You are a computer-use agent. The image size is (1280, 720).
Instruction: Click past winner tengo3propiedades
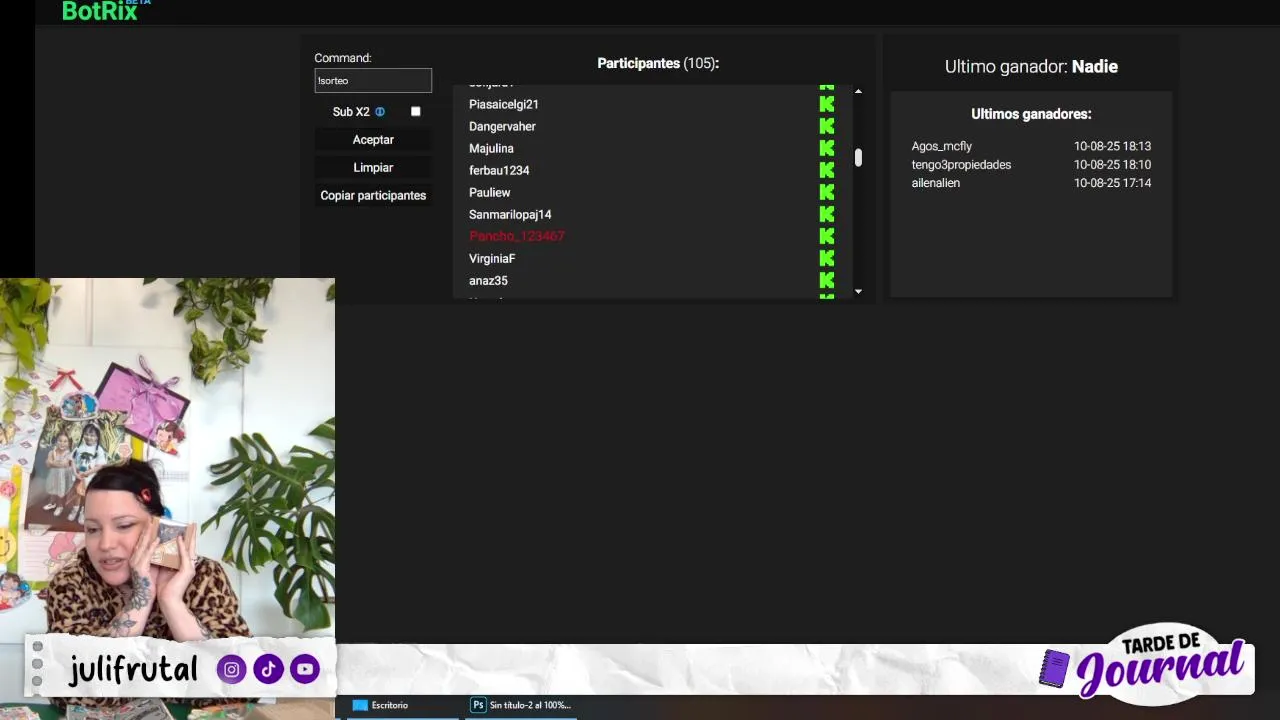point(961,164)
